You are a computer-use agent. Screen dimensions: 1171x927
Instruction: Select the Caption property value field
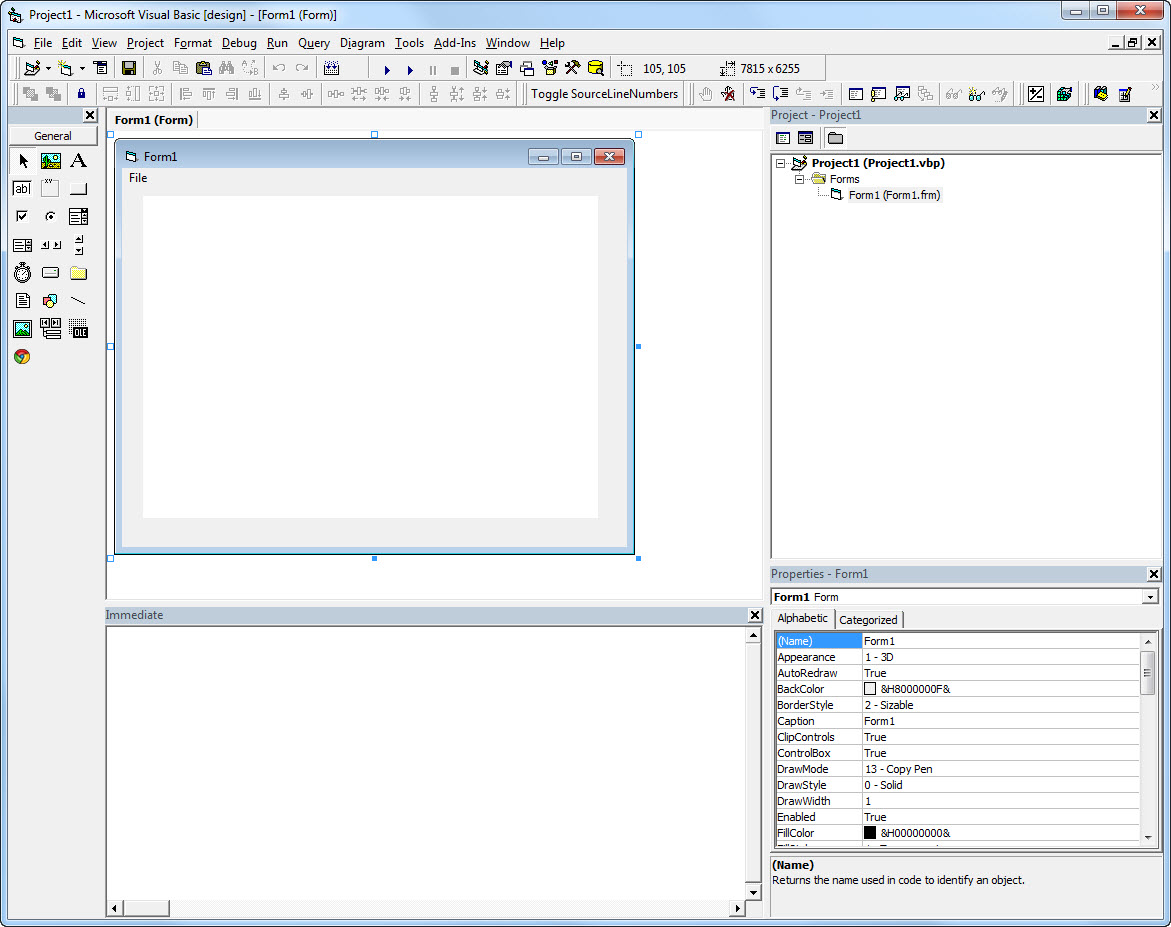point(1001,721)
